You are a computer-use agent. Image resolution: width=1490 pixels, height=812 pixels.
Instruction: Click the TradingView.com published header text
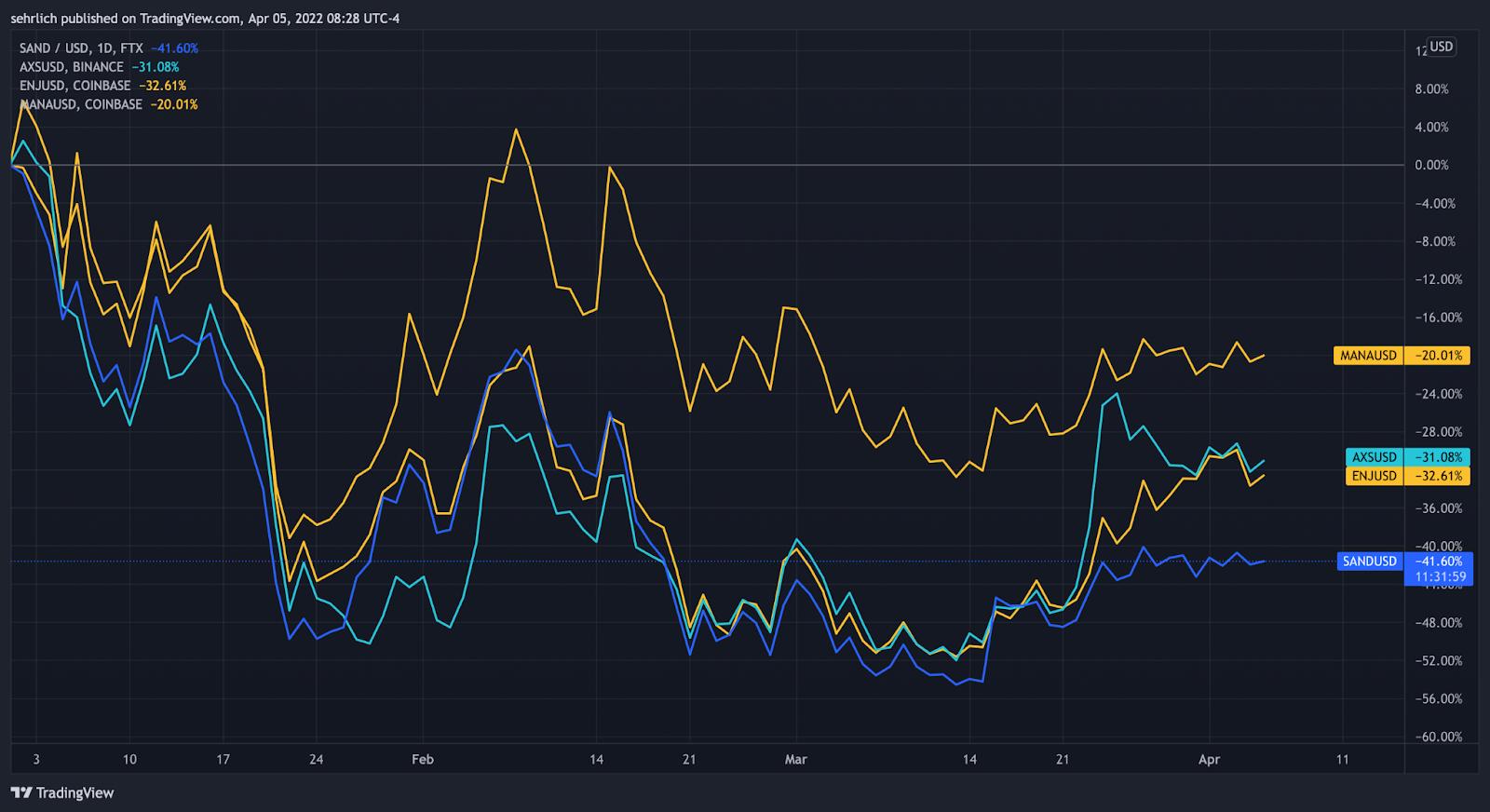pos(205,19)
